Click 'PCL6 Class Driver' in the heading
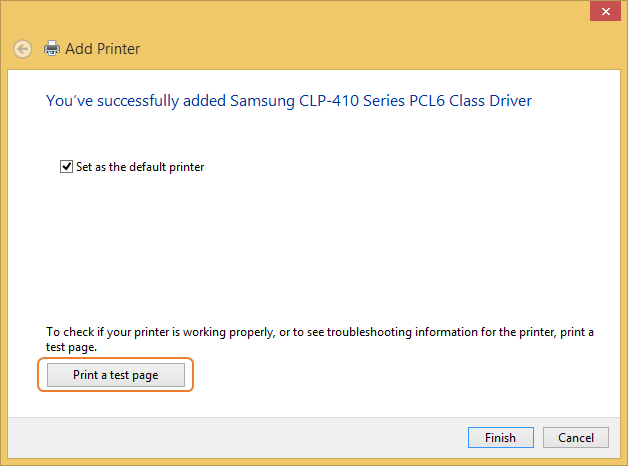 (x=471, y=101)
